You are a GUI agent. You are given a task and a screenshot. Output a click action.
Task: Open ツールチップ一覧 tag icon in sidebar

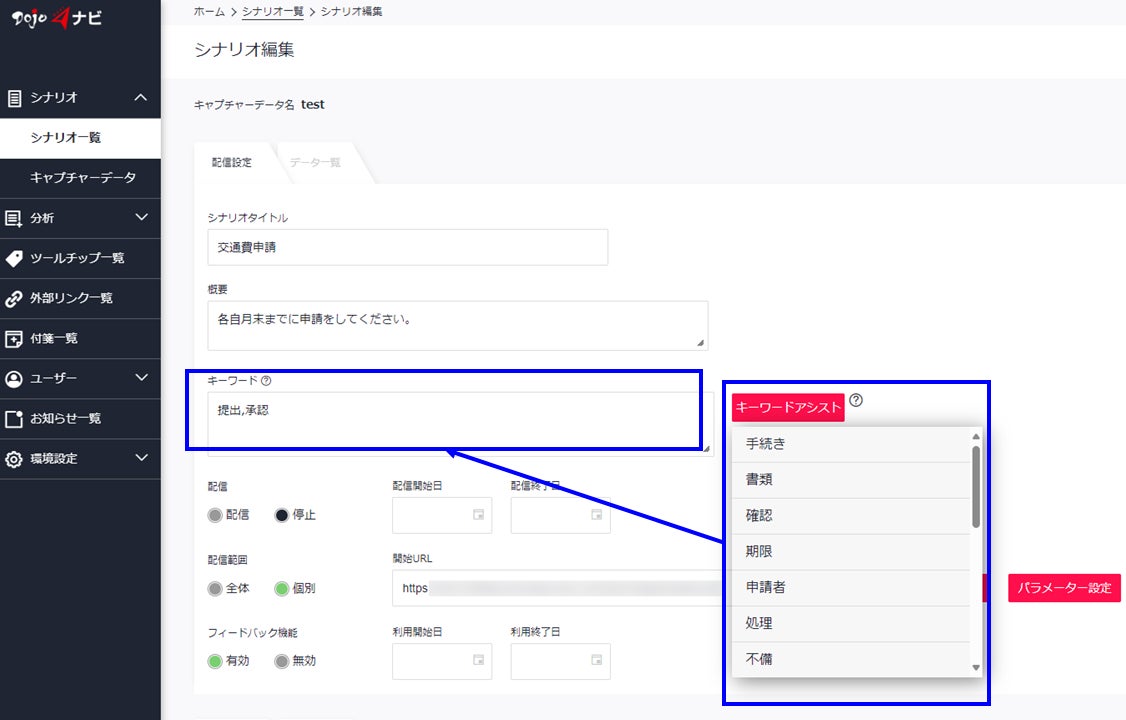[14, 258]
